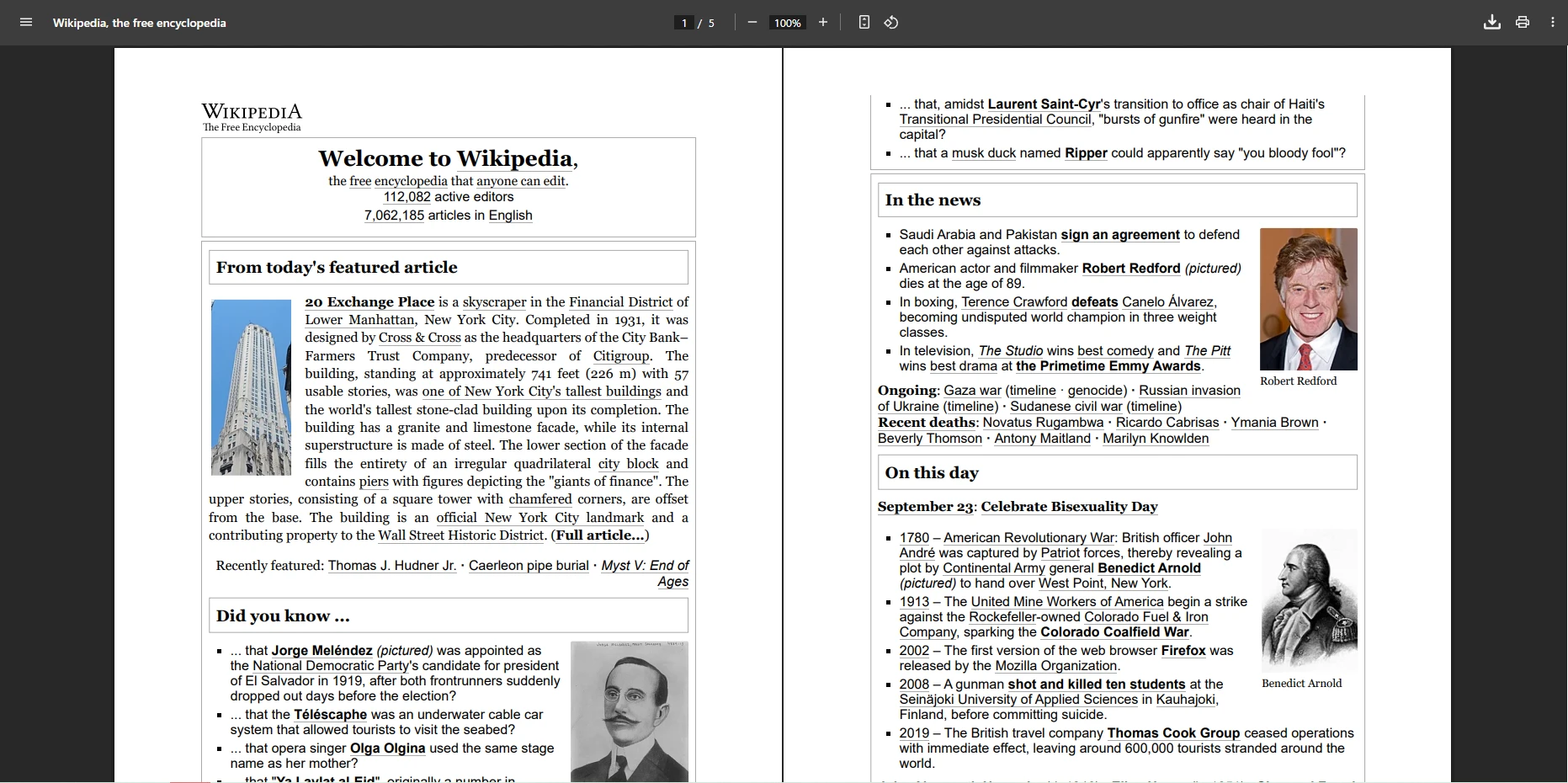Screen dimensions: 1568x783
Task: Select the 100% zoom level field
Action: [788, 23]
